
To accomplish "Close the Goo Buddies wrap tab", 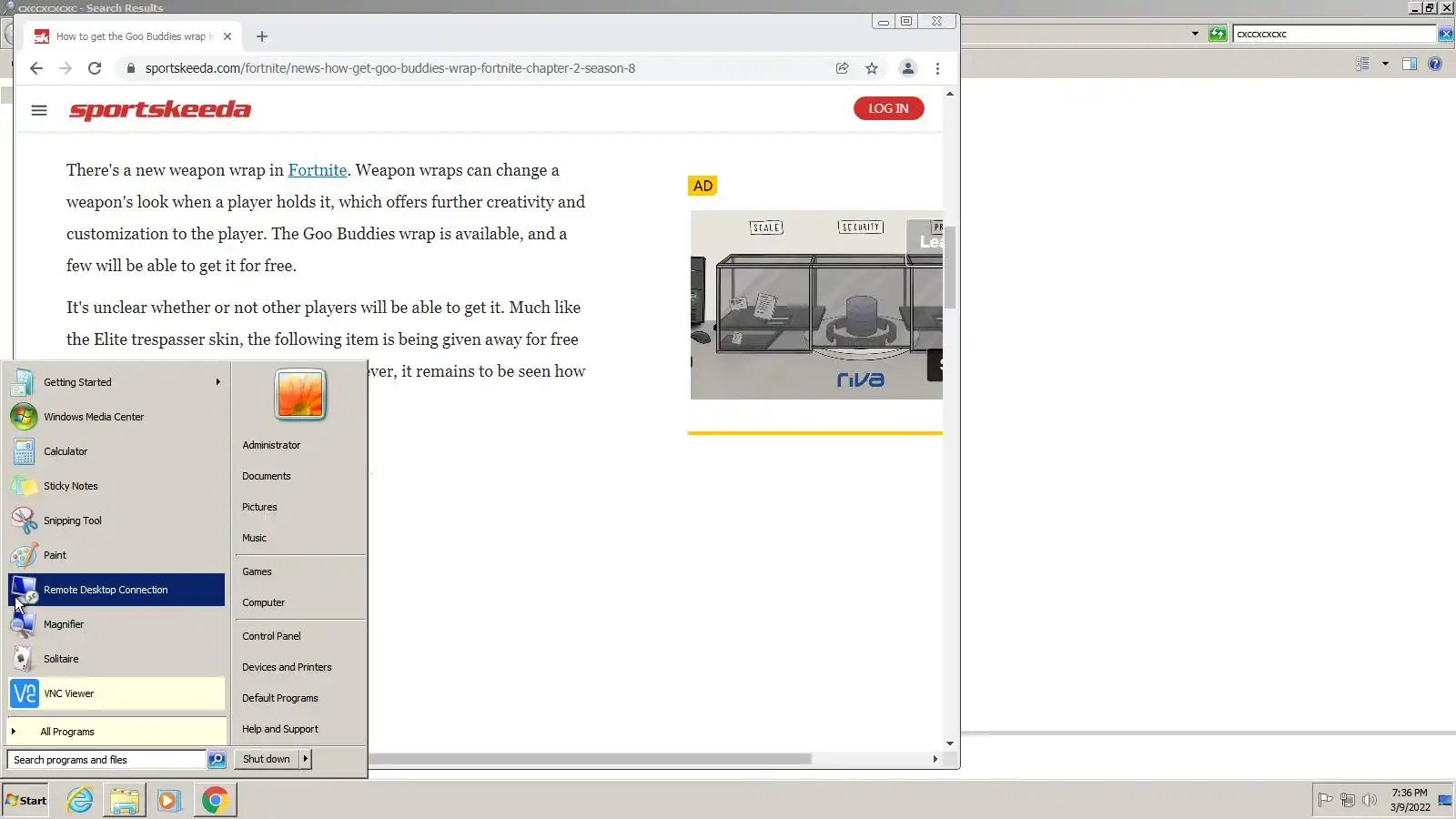I will tap(227, 36).
